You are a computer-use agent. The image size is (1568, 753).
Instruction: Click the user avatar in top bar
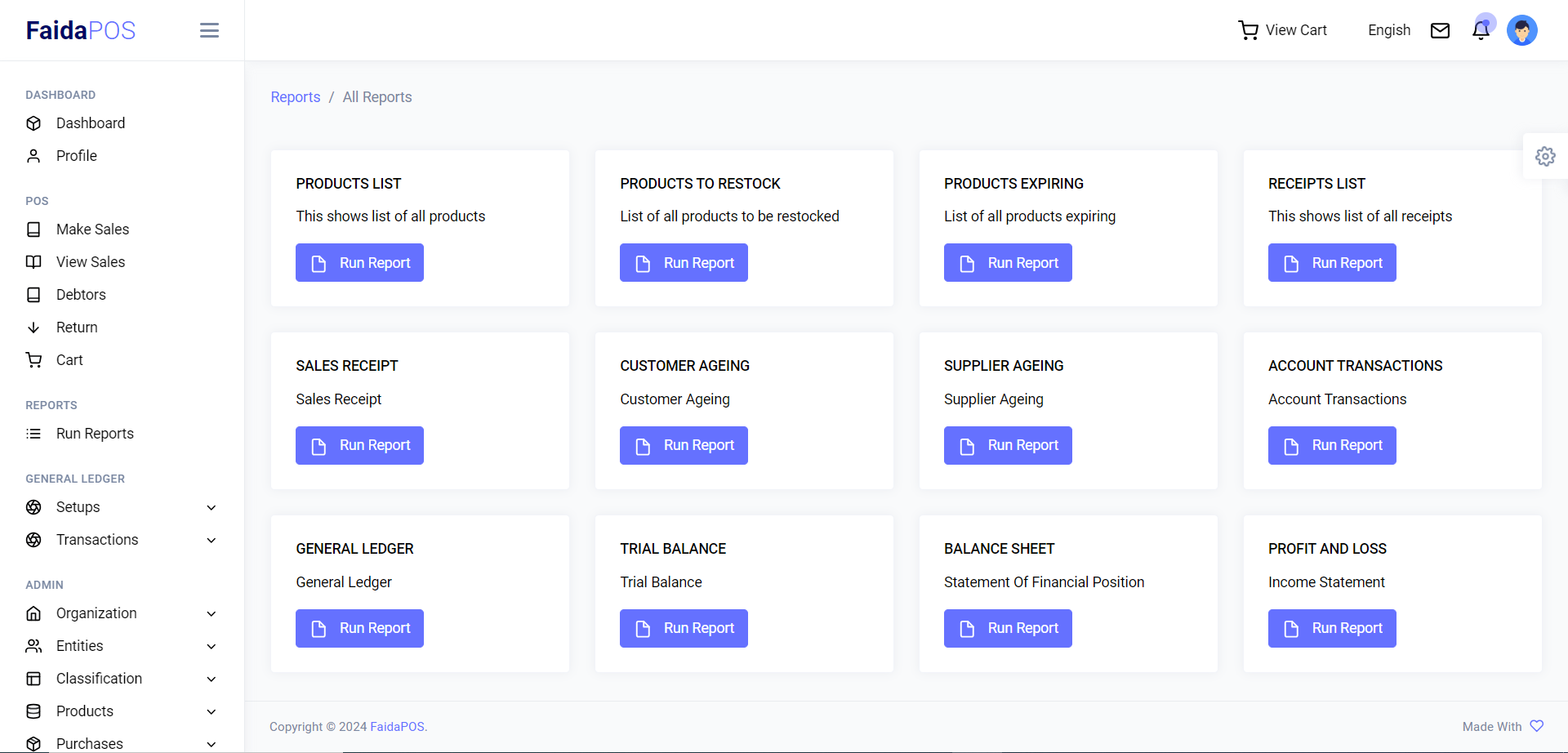click(1521, 30)
